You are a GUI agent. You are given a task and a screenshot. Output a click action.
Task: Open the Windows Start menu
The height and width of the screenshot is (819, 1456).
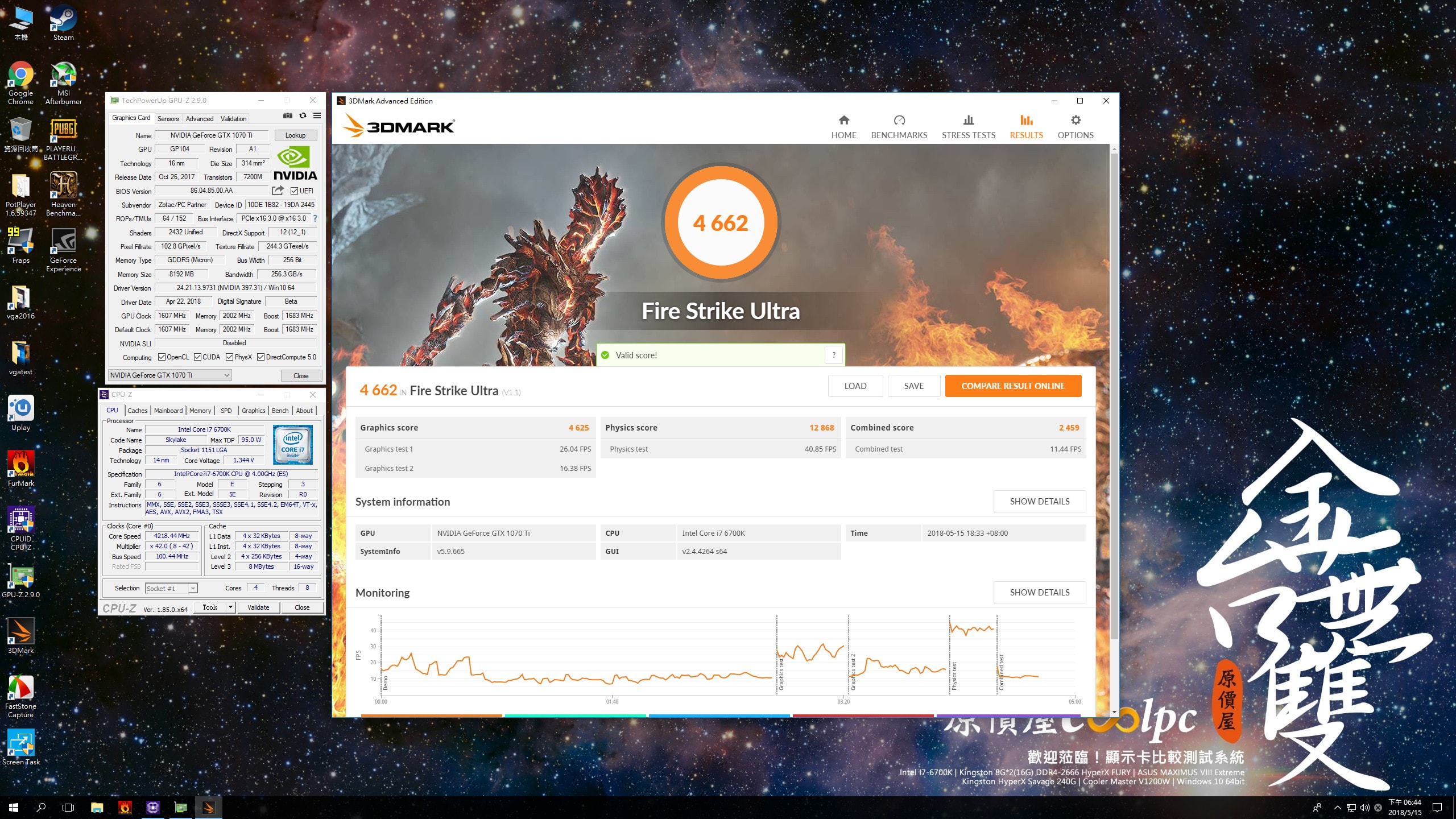click(x=14, y=807)
